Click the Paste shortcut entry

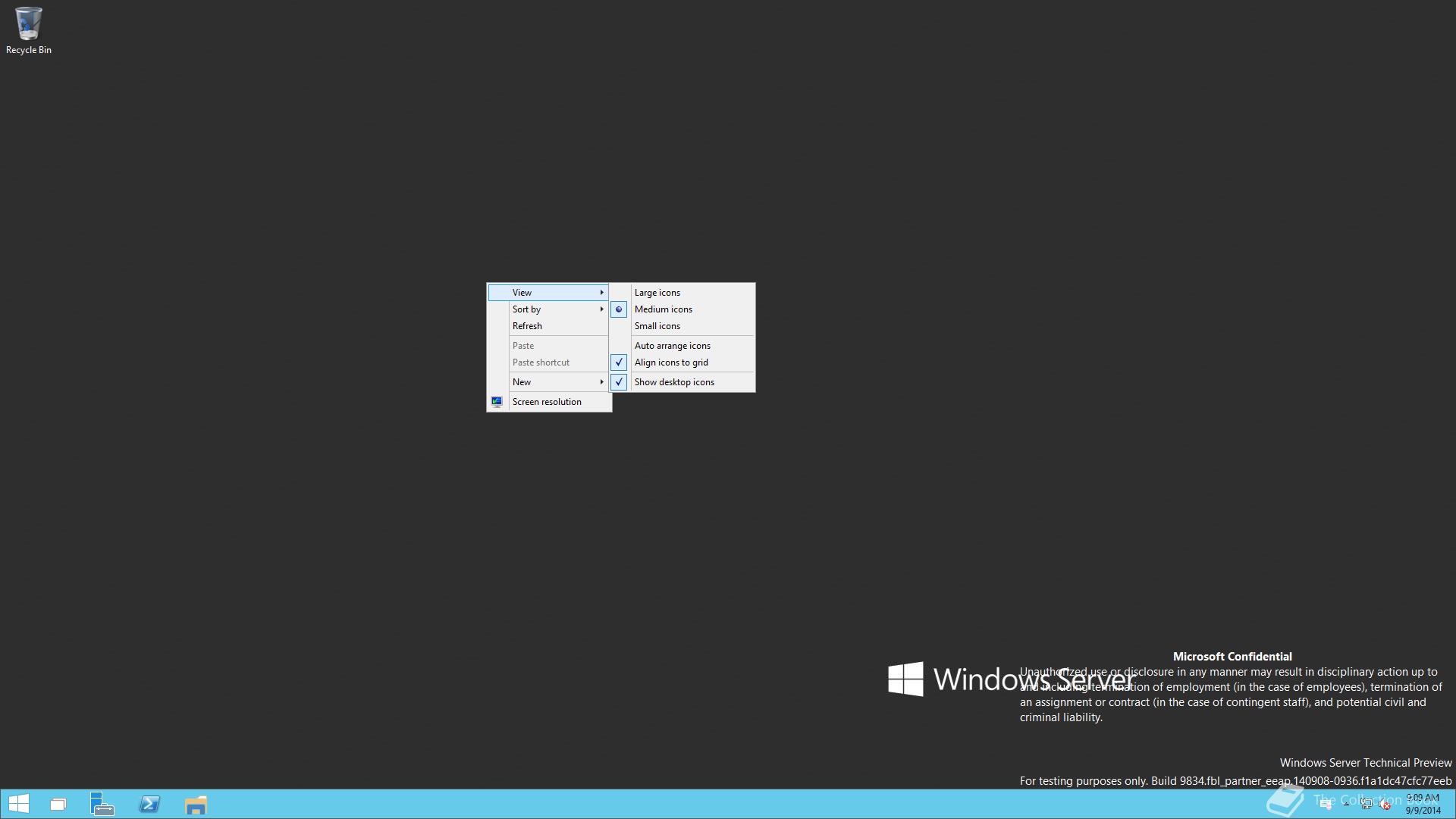tap(548, 362)
